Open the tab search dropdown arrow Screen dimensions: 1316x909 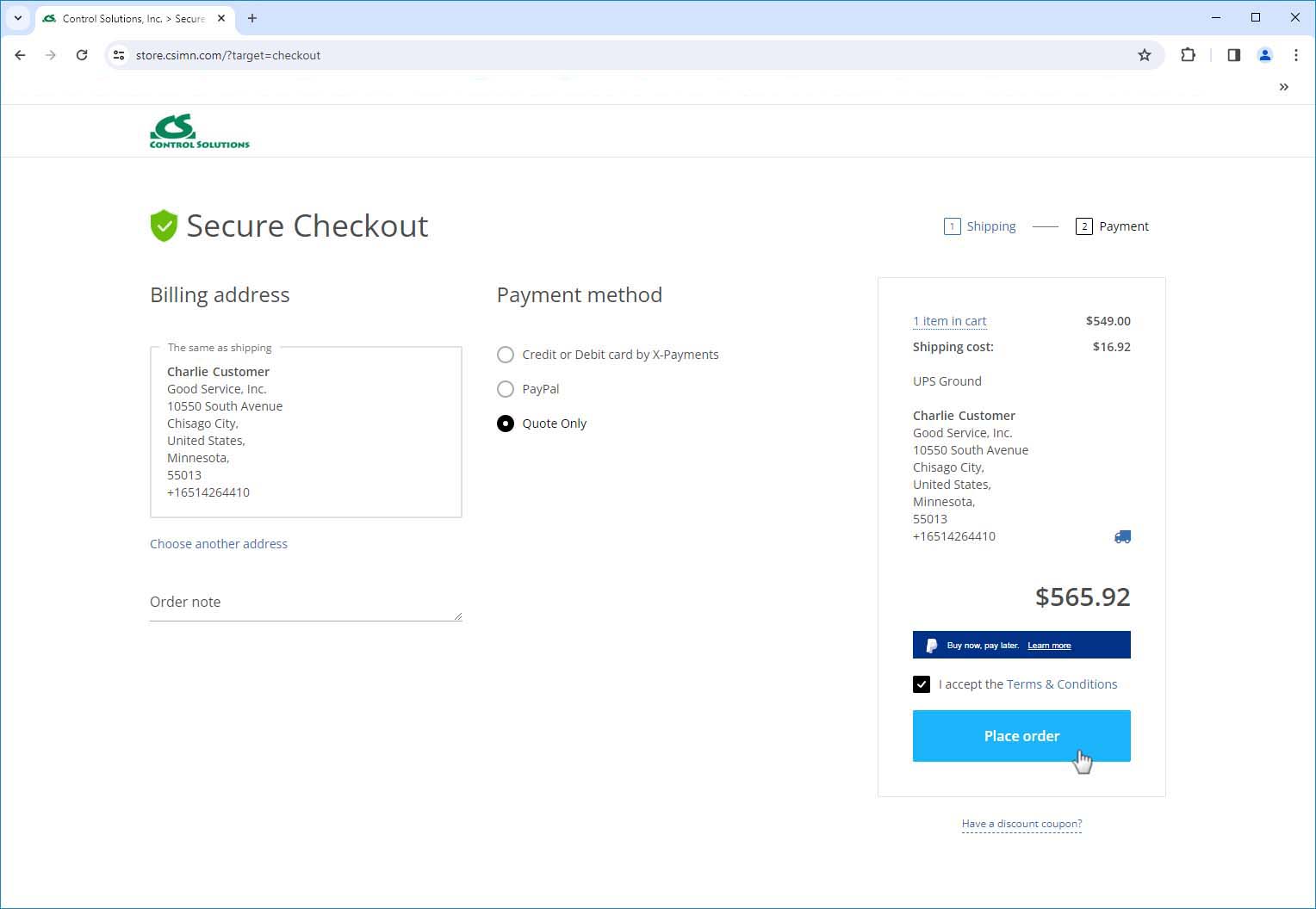(x=17, y=18)
